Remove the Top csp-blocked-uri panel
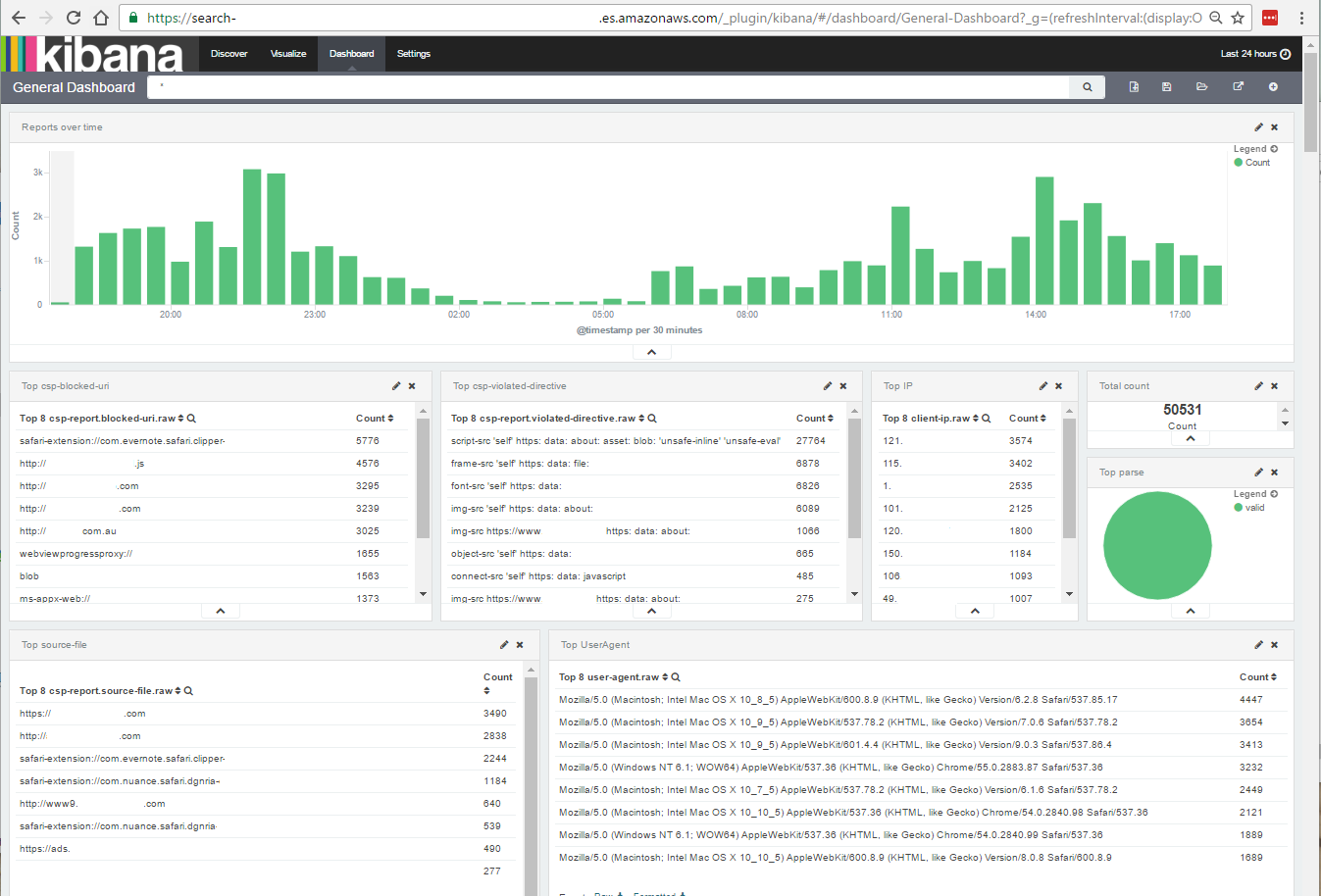 coord(412,386)
